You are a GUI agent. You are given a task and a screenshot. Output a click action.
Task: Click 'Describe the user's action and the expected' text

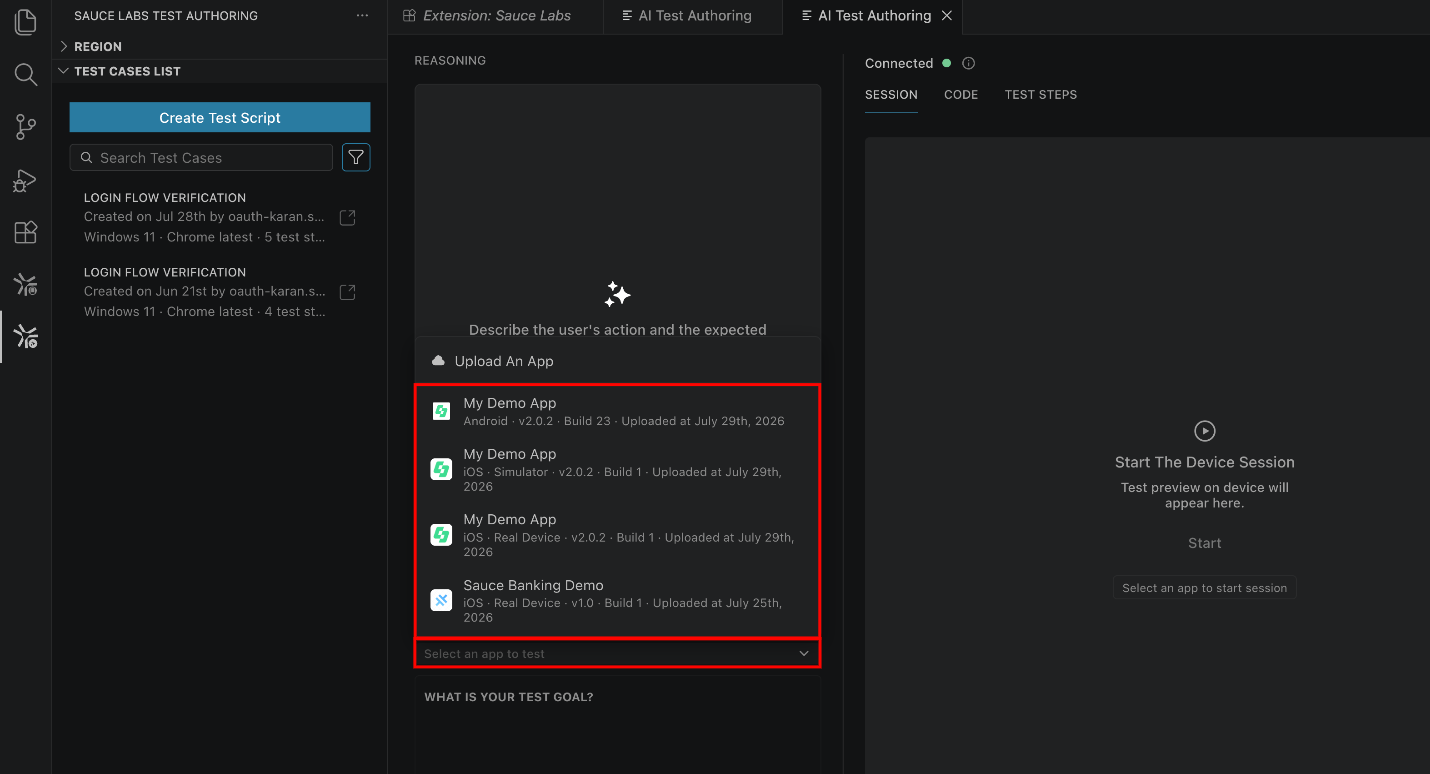tap(618, 329)
